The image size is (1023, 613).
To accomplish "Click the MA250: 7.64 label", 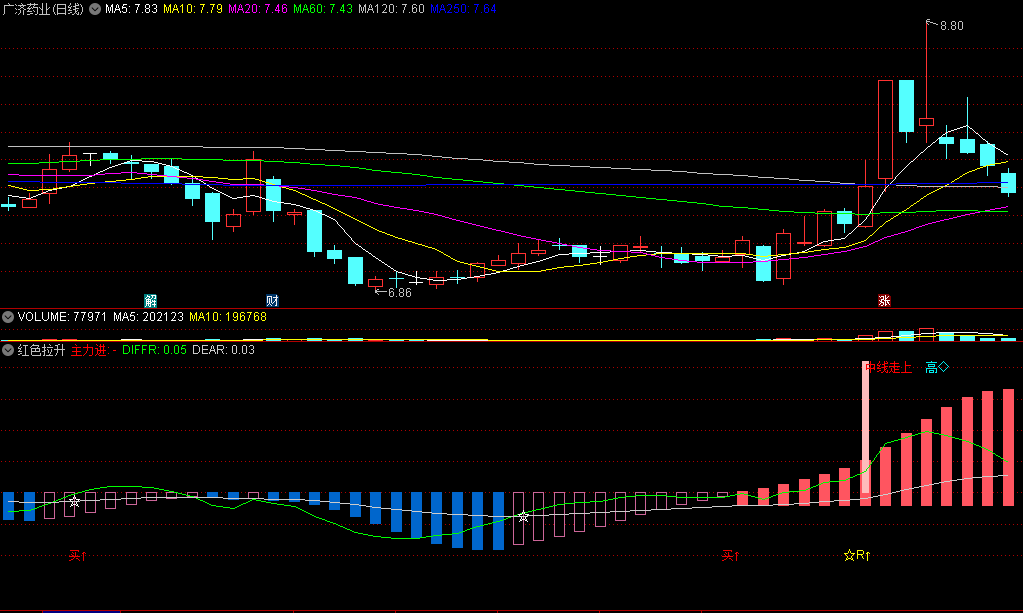I will (x=463, y=9).
